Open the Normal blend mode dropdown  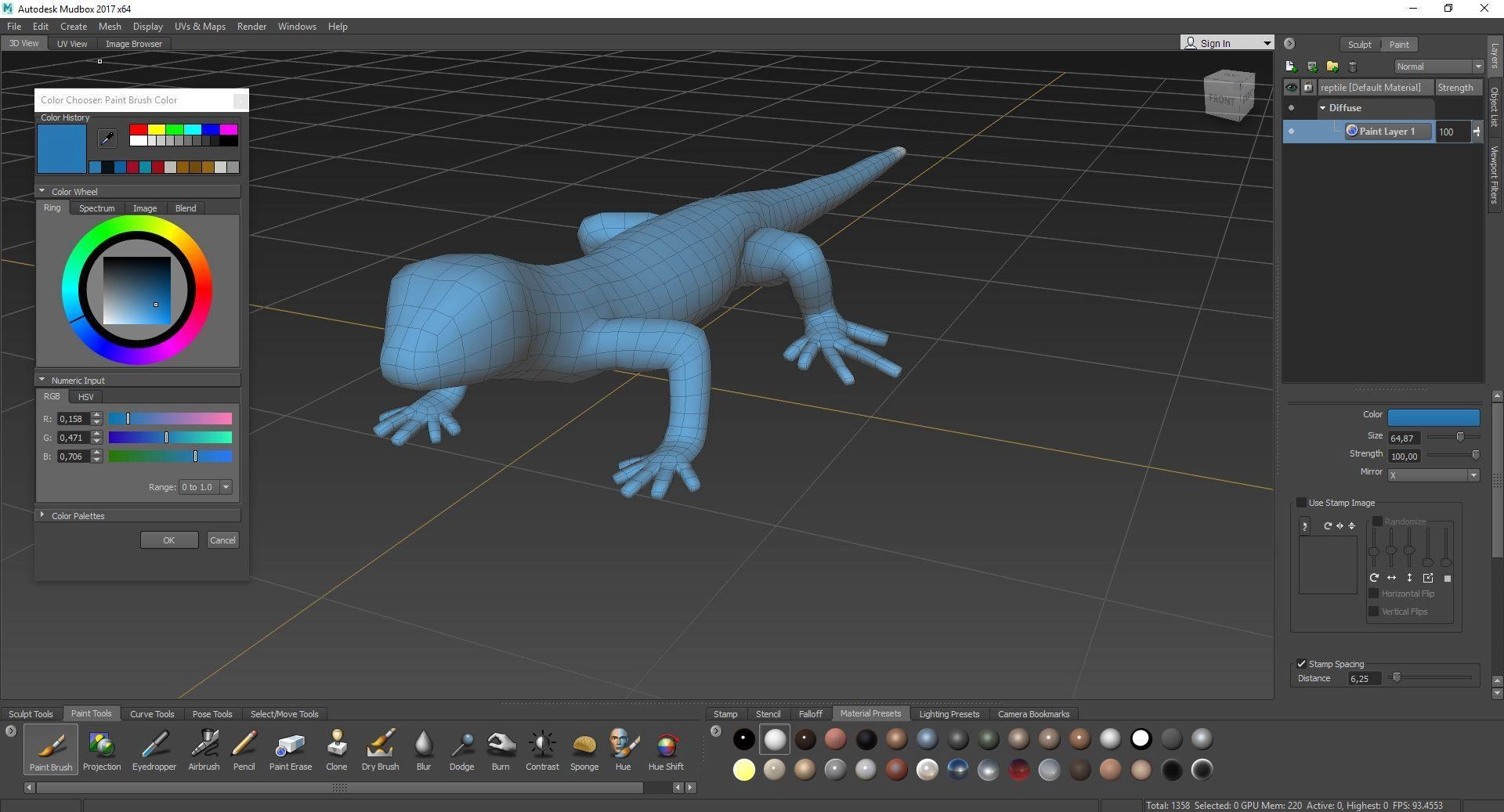pyautogui.click(x=1438, y=67)
